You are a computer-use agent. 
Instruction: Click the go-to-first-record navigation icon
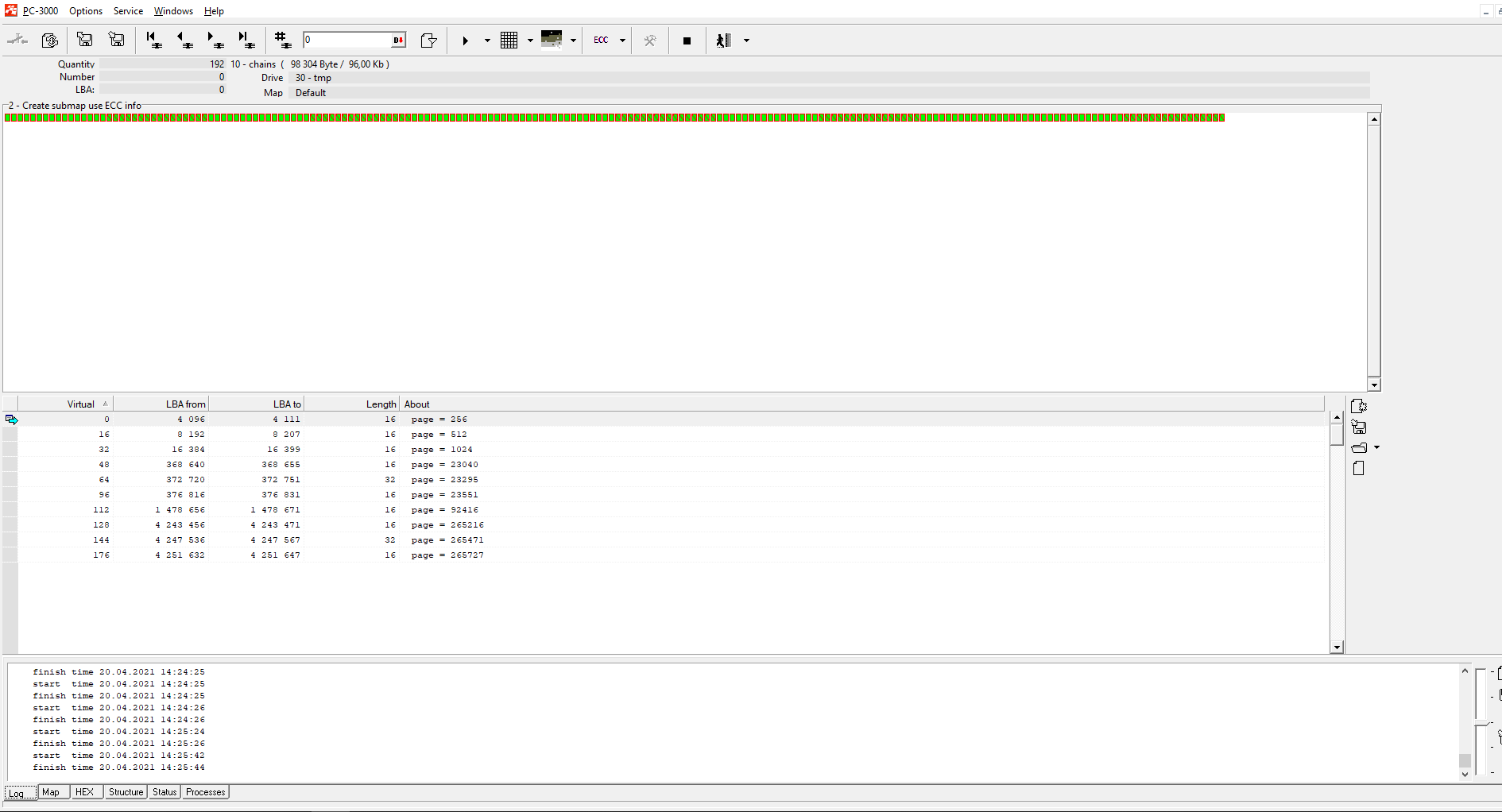(x=153, y=40)
